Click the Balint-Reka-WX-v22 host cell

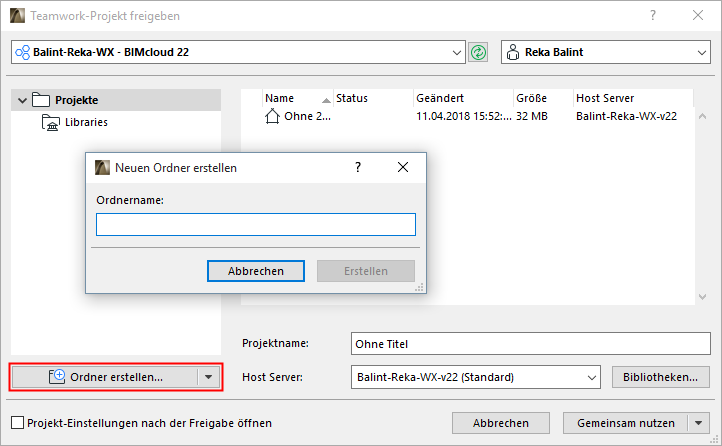pos(626,116)
